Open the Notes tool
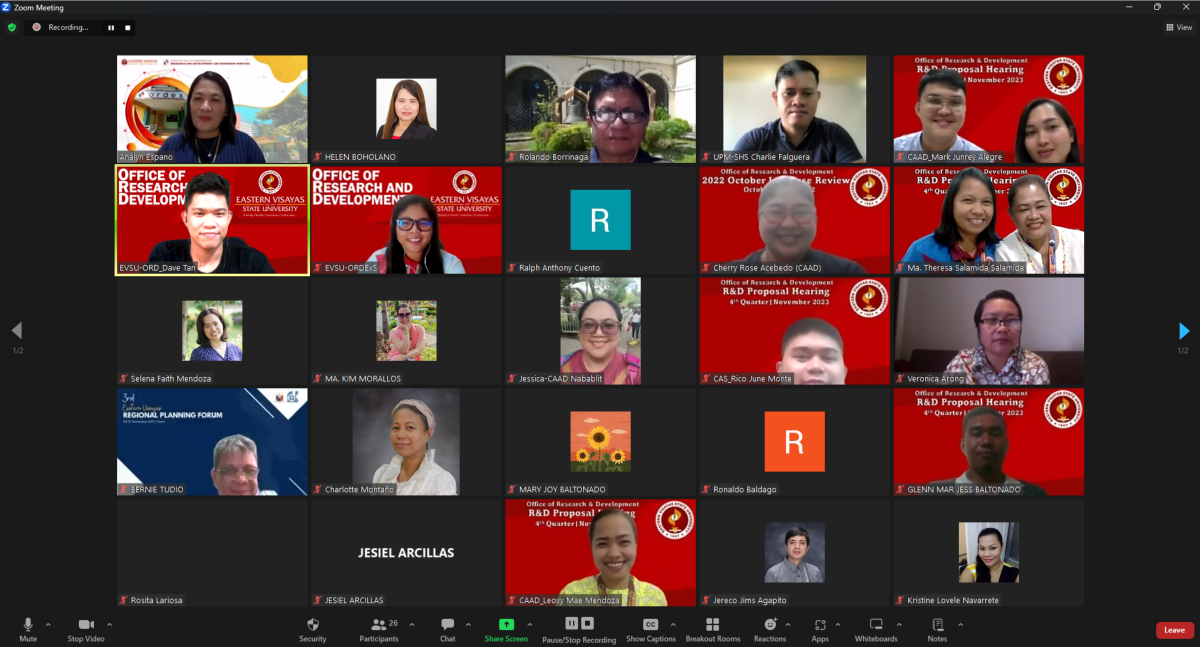Screen dimensions: 1200x647 click(937, 625)
